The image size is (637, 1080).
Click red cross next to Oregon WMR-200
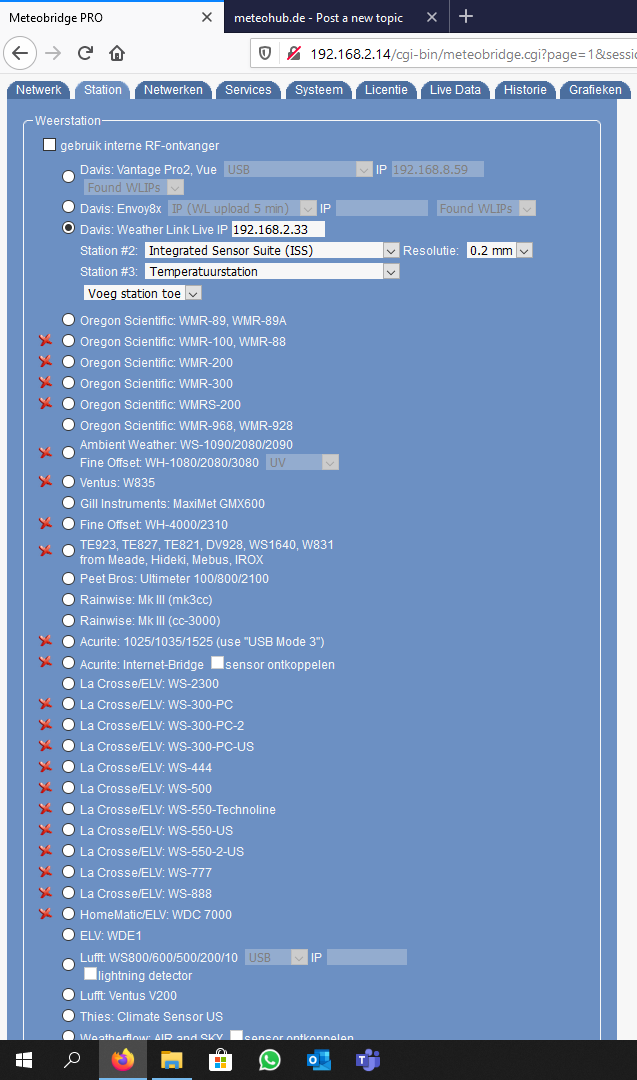coord(45,362)
